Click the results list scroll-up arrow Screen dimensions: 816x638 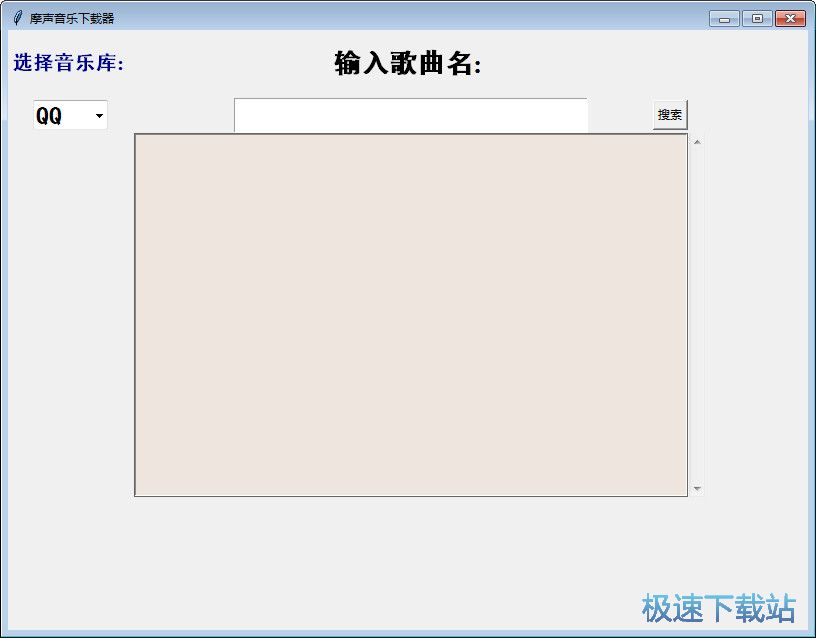coord(697,141)
